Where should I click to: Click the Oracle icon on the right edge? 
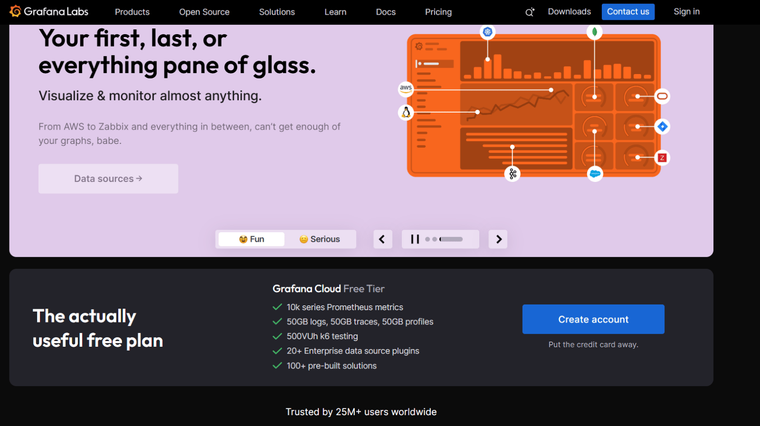coord(662,96)
